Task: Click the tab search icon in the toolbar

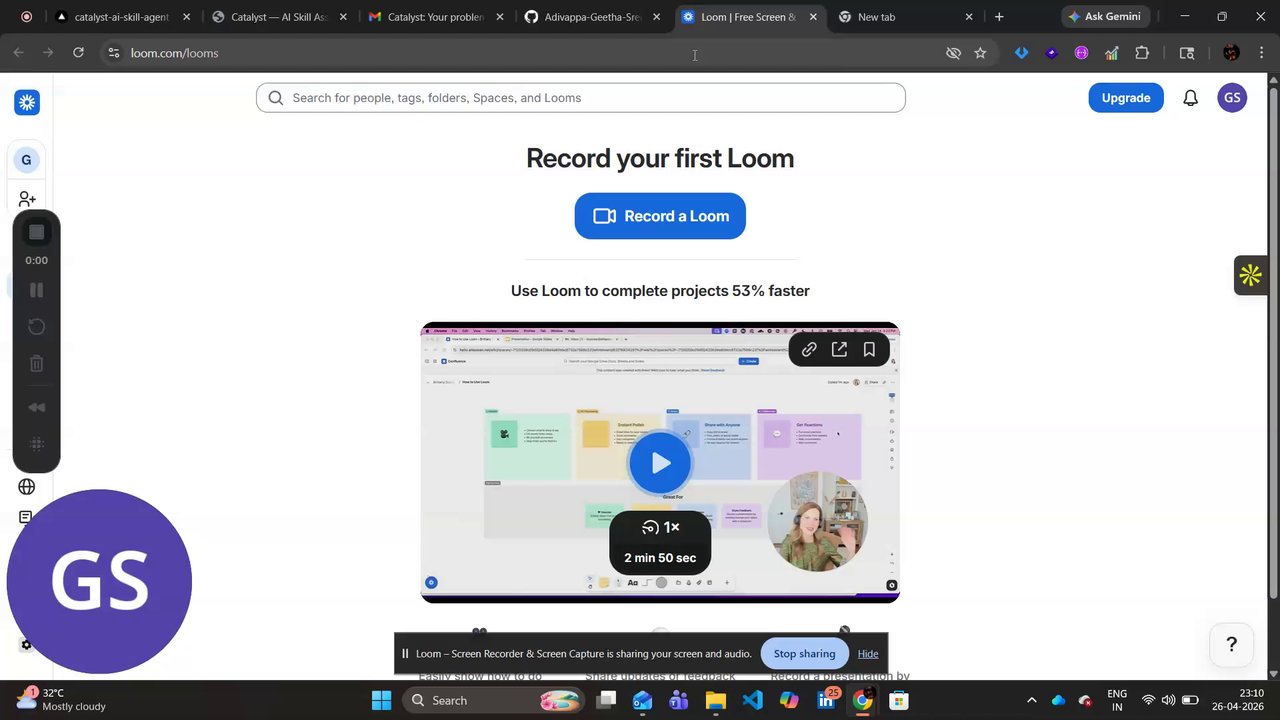Action: pyautogui.click(x=1187, y=53)
